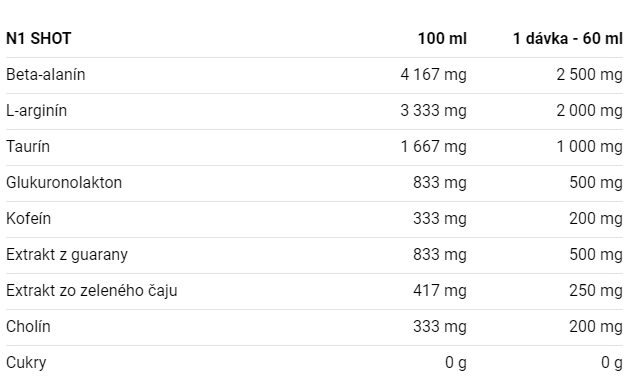Click the 2 500 mg value
Viewport: 636px width, 383px height.
590,75
